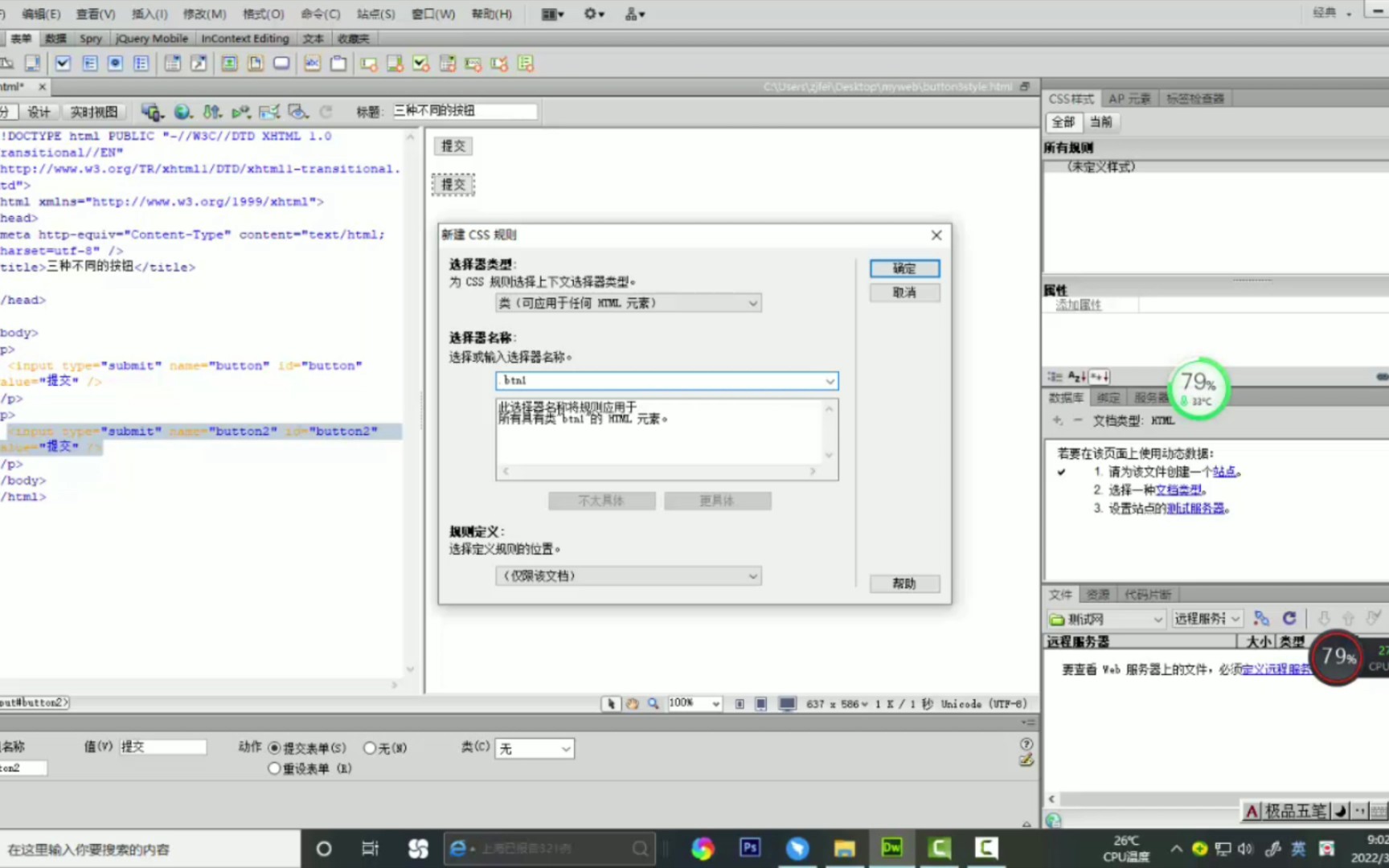
Task: Insert a radio group from form toolbar
Action: pyautogui.click(x=141, y=63)
